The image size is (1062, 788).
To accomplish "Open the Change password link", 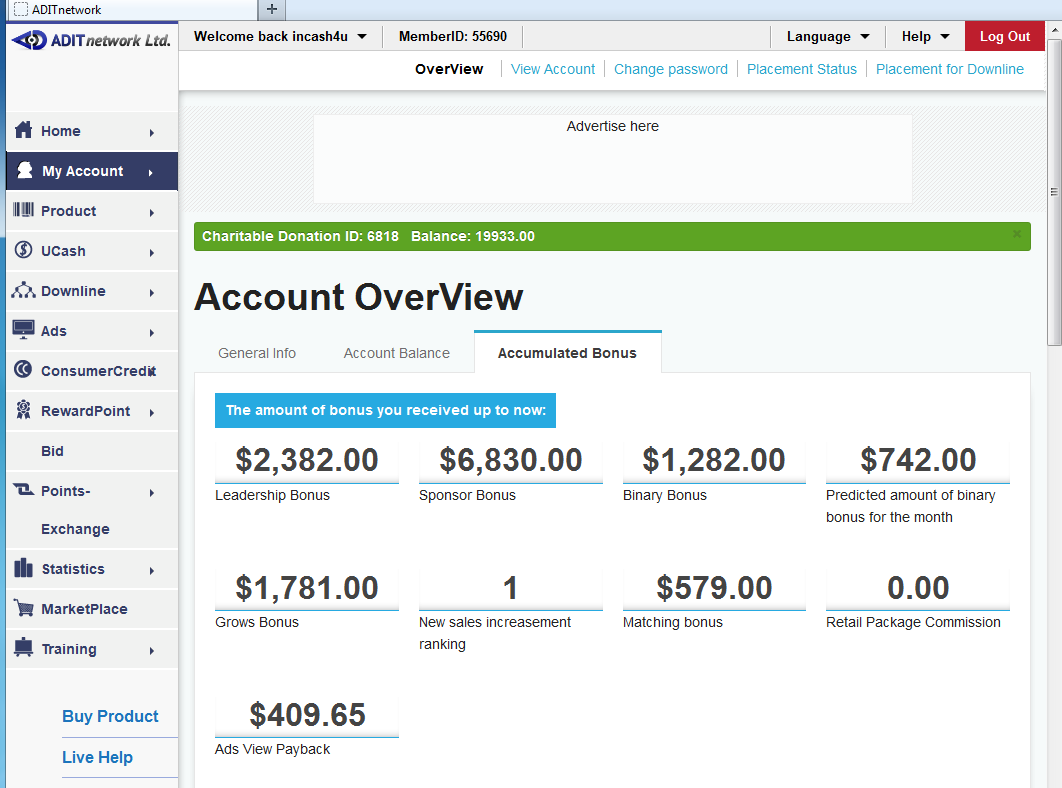I will pos(671,69).
